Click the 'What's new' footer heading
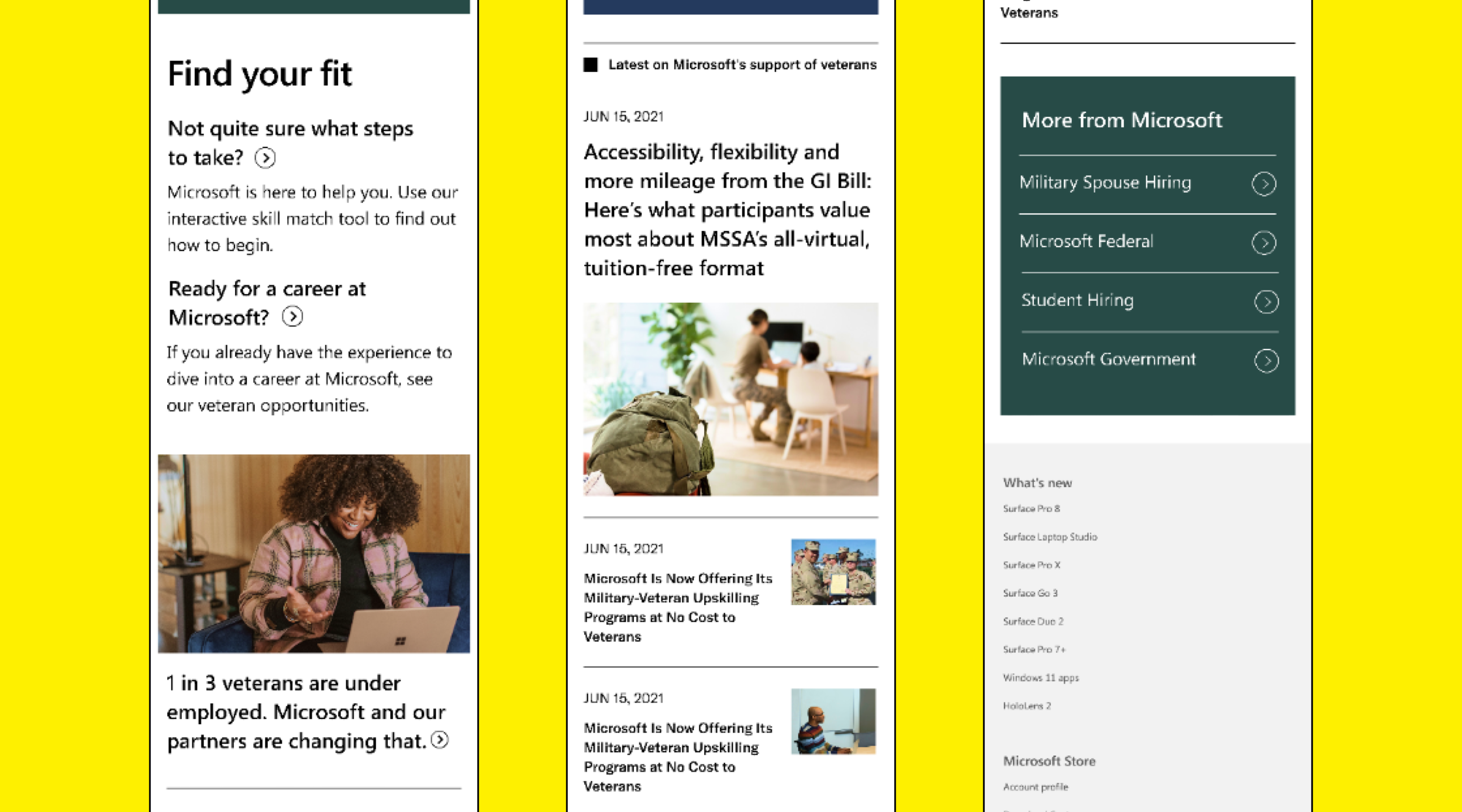This screenshot has height=812, width=1462. click(1037, 482)
